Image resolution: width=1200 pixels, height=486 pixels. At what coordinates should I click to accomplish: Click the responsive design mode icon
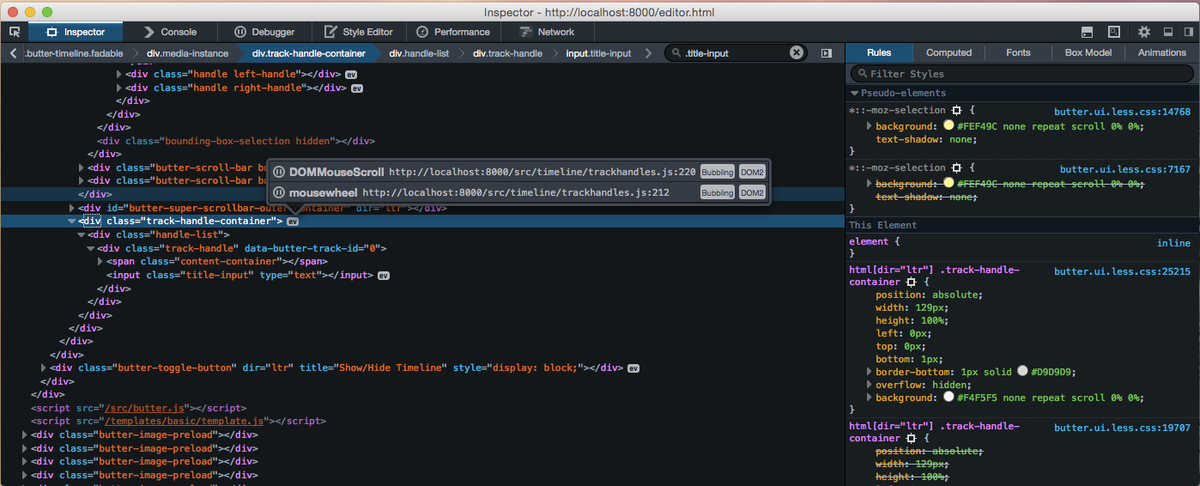pos(1116,32)
